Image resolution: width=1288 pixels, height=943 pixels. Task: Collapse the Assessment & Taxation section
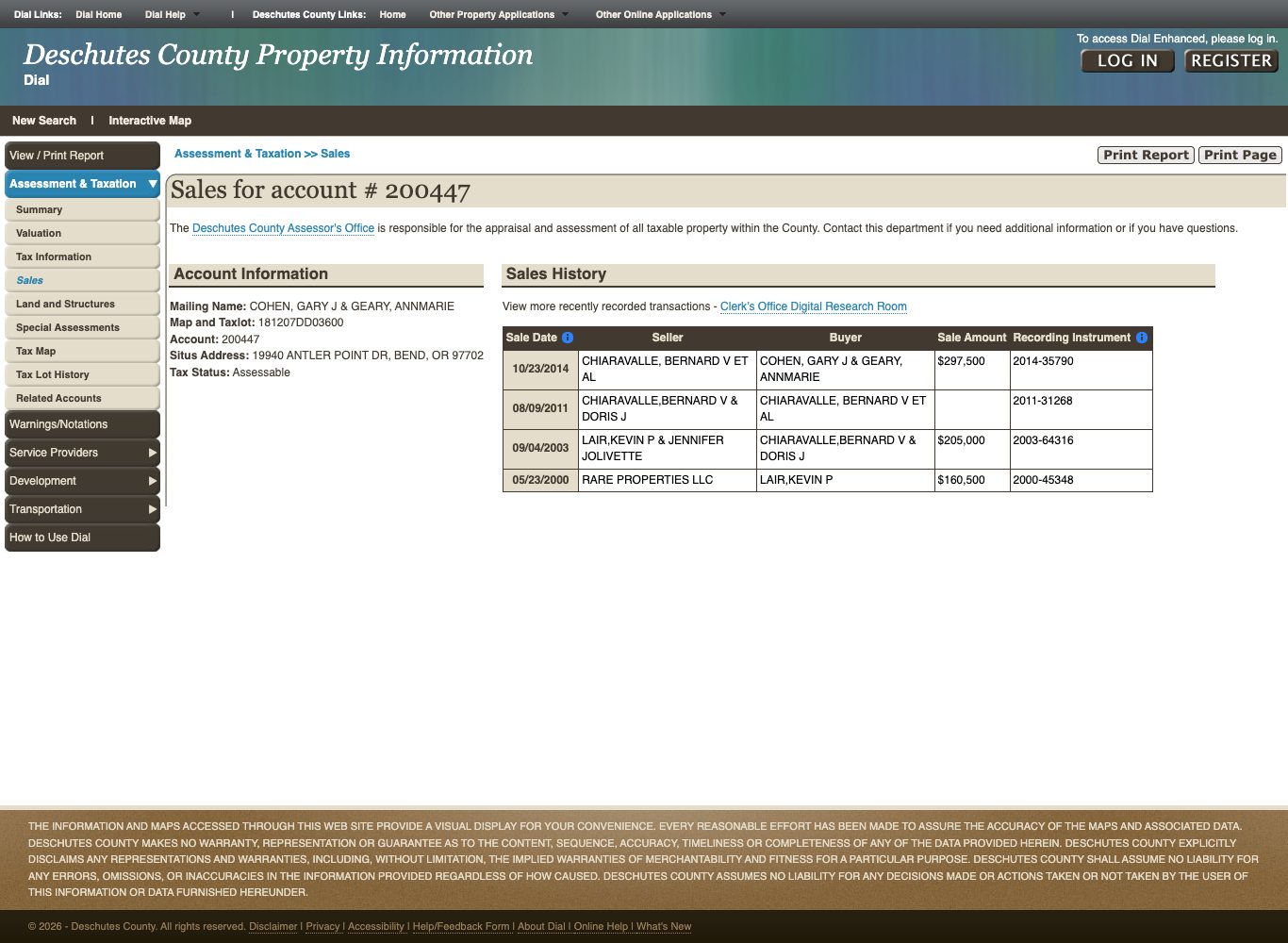tap(153, 184)
